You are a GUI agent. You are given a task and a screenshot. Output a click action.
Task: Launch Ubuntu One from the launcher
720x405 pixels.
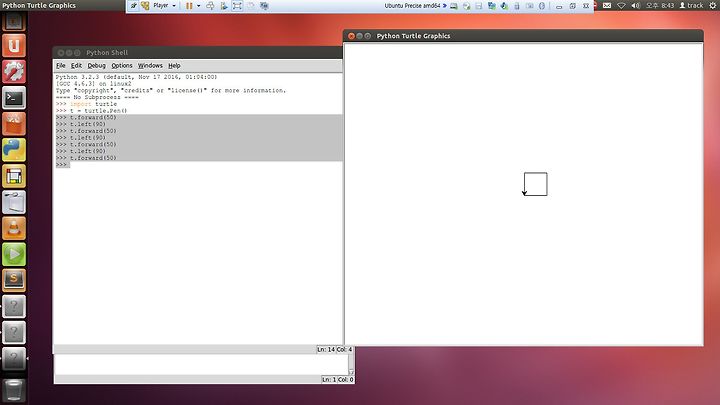[x=14, y=46]
